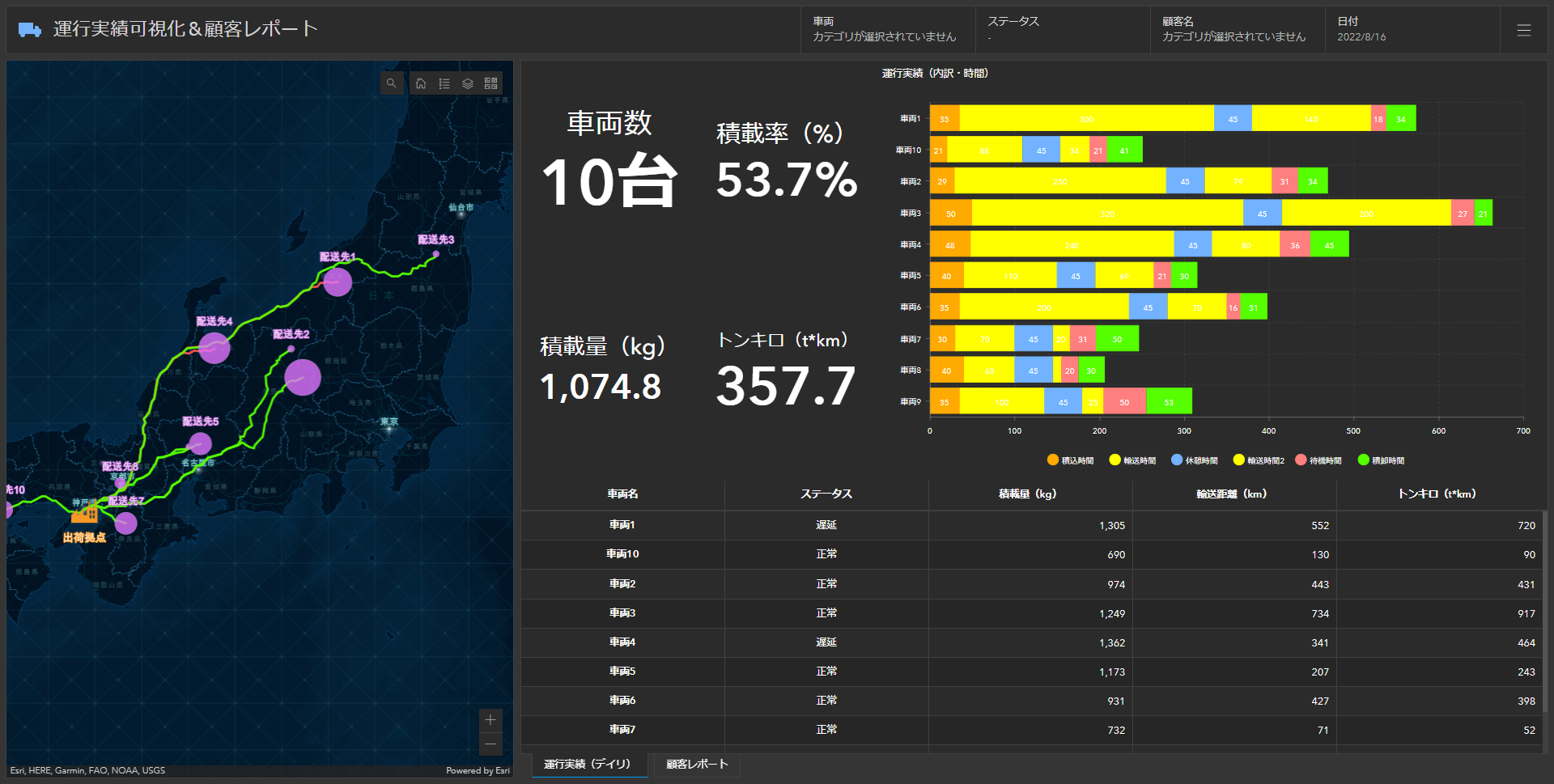Click the map home extent icon
The height and width of the screenshot is (784, 1554).
point(421,83)
